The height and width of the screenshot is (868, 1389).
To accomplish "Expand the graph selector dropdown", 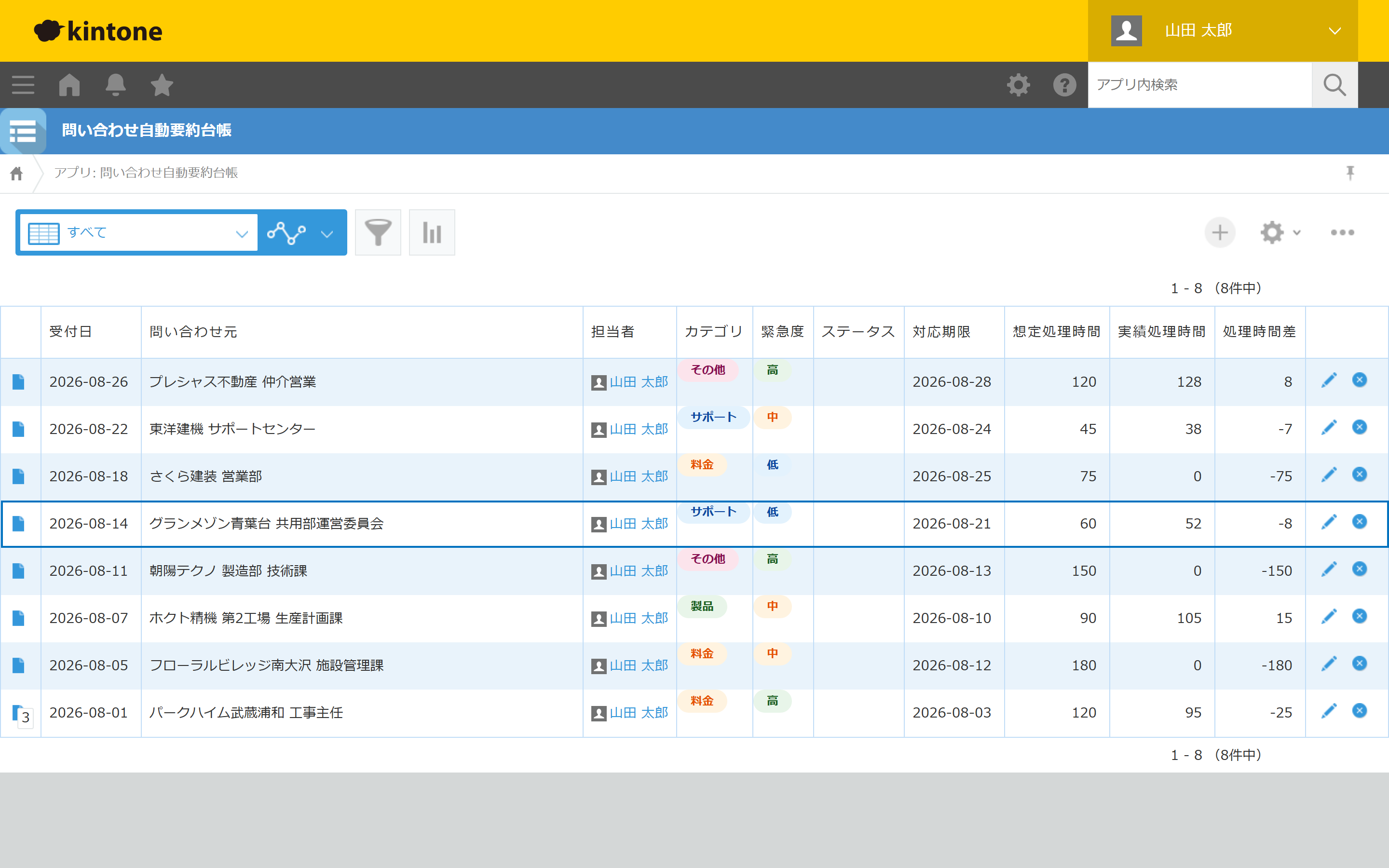I will 327,234.
